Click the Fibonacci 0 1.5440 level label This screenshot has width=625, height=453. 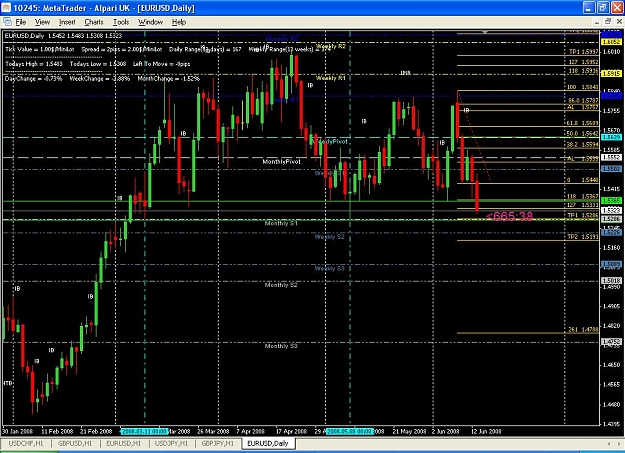583,180
